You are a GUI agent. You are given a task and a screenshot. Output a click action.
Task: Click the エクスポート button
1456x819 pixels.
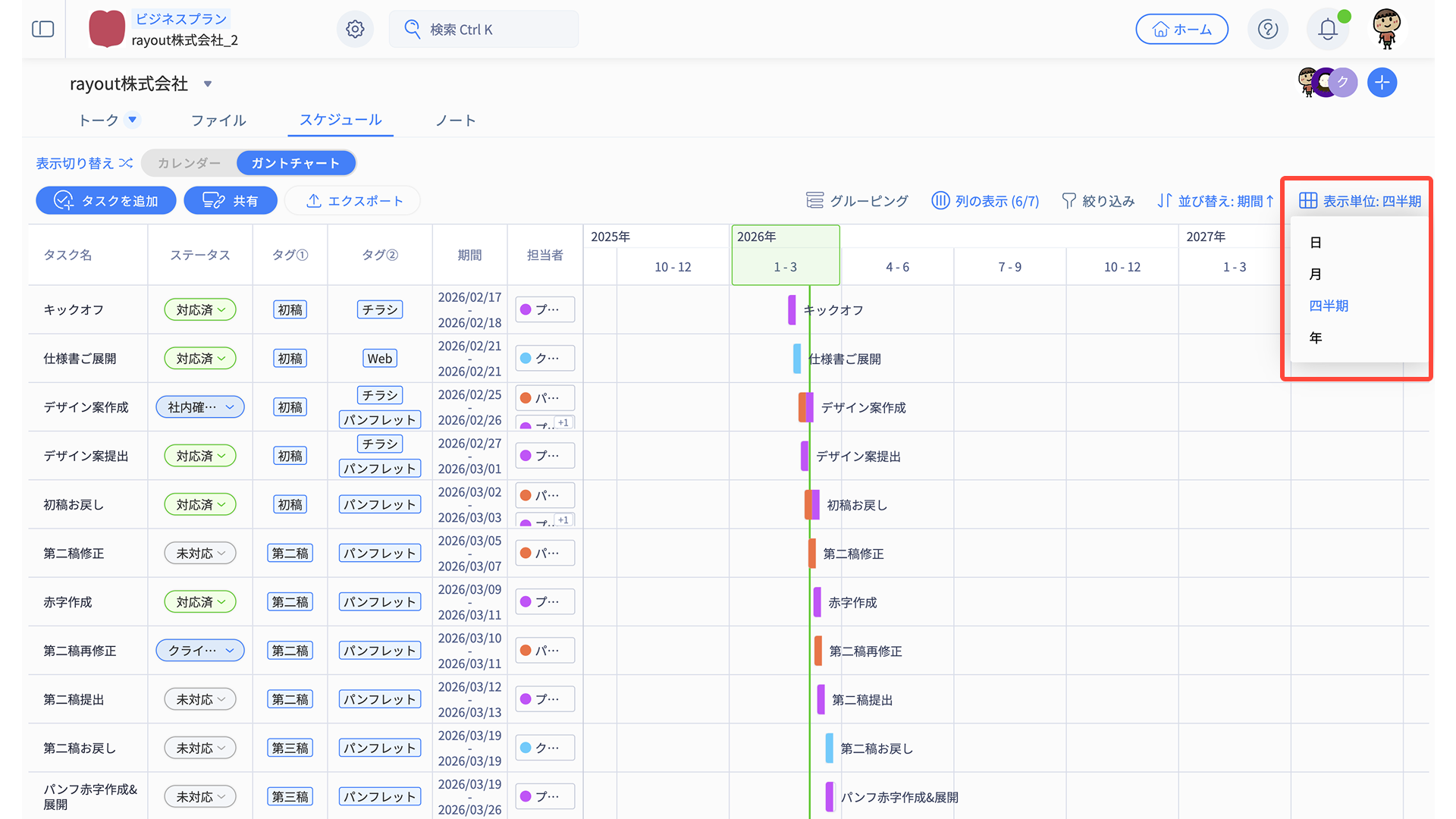[x=353, y=201]
